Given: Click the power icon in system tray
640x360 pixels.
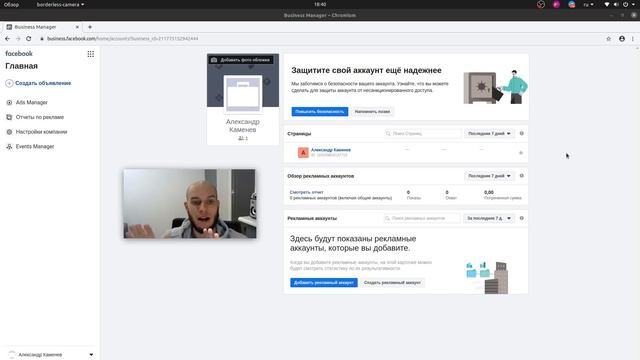Looking at the screenshot, I should [x=625, y=4].
